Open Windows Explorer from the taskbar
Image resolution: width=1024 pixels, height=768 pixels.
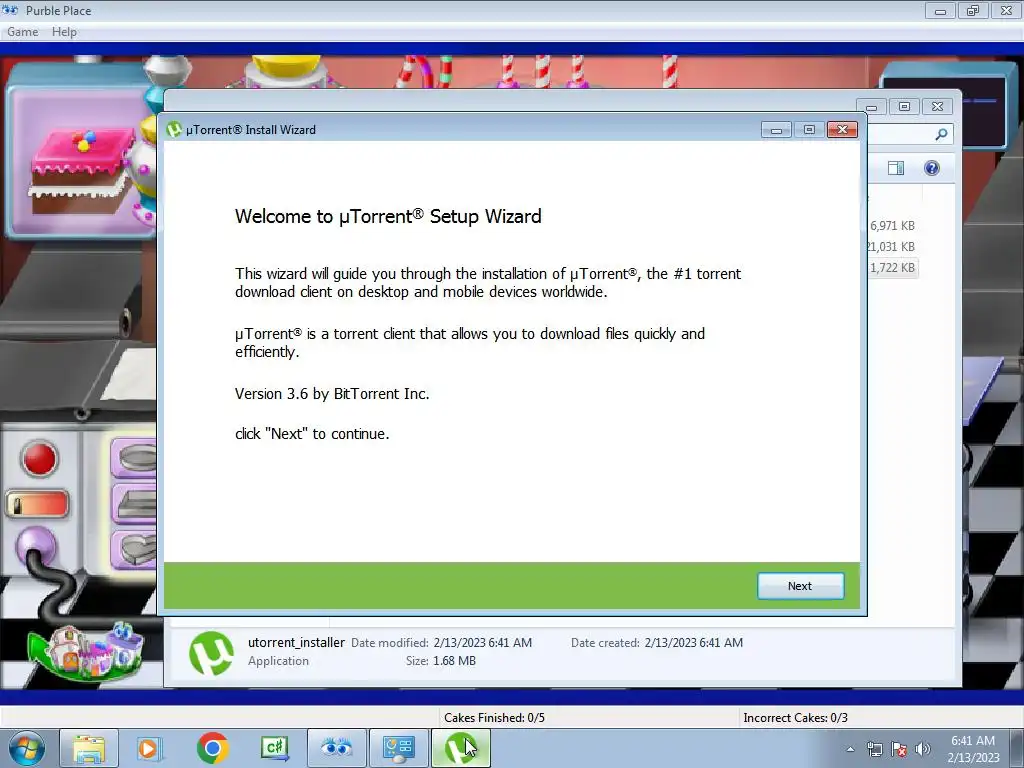(89, 748)
